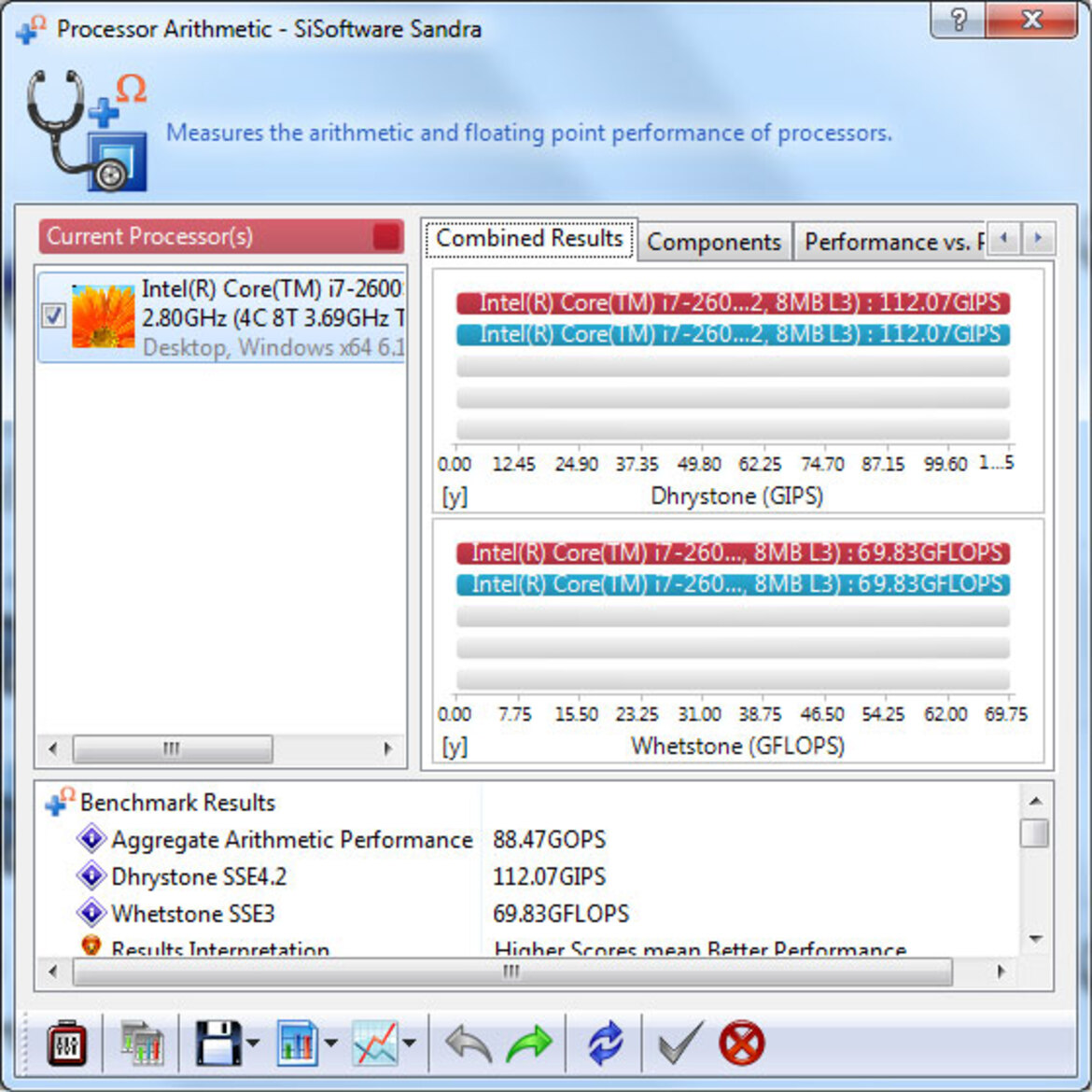
Task: Click the 88.47GOPS value
Action: [549, 839]
